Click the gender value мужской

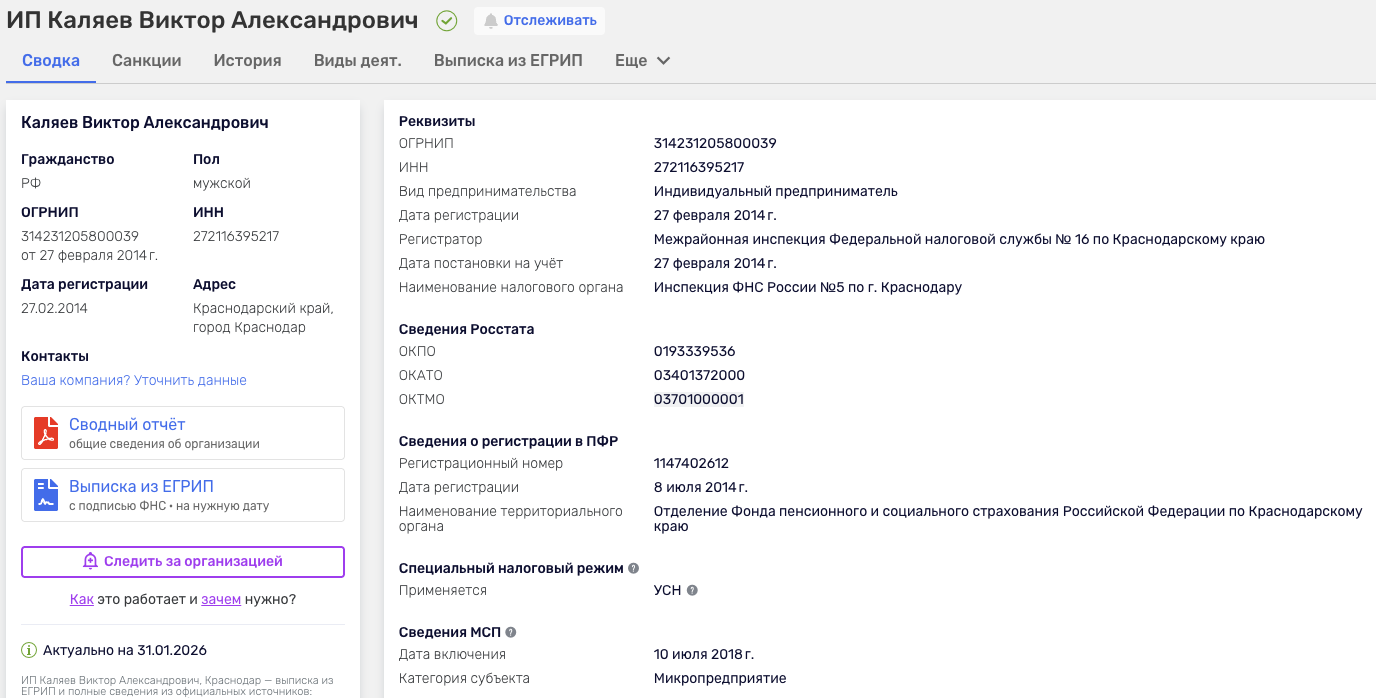[x=222, y=183]
